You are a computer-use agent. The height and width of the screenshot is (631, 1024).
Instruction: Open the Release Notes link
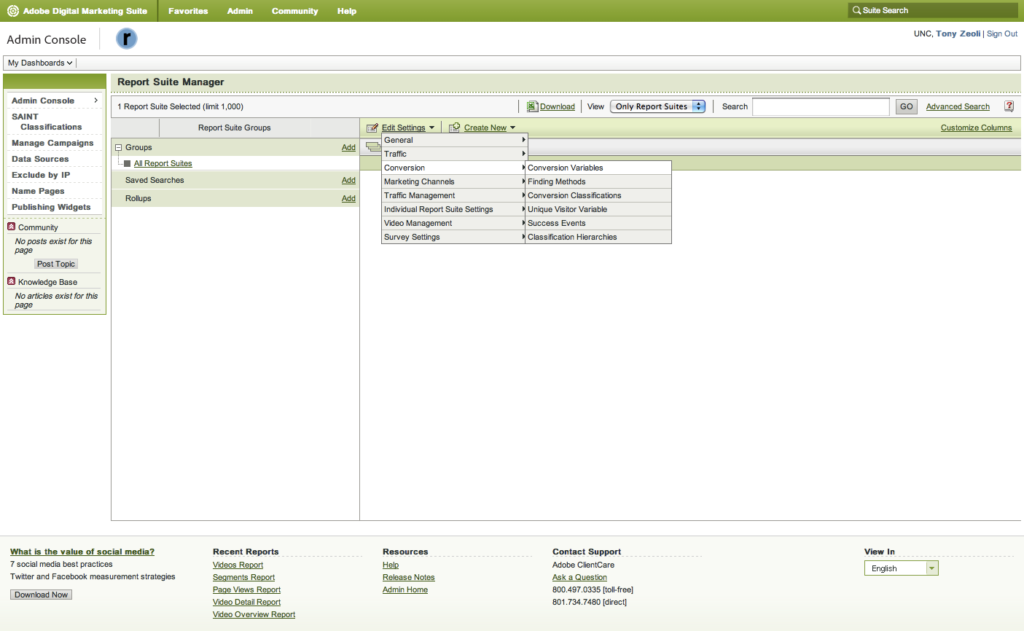[x=408, y=577]
